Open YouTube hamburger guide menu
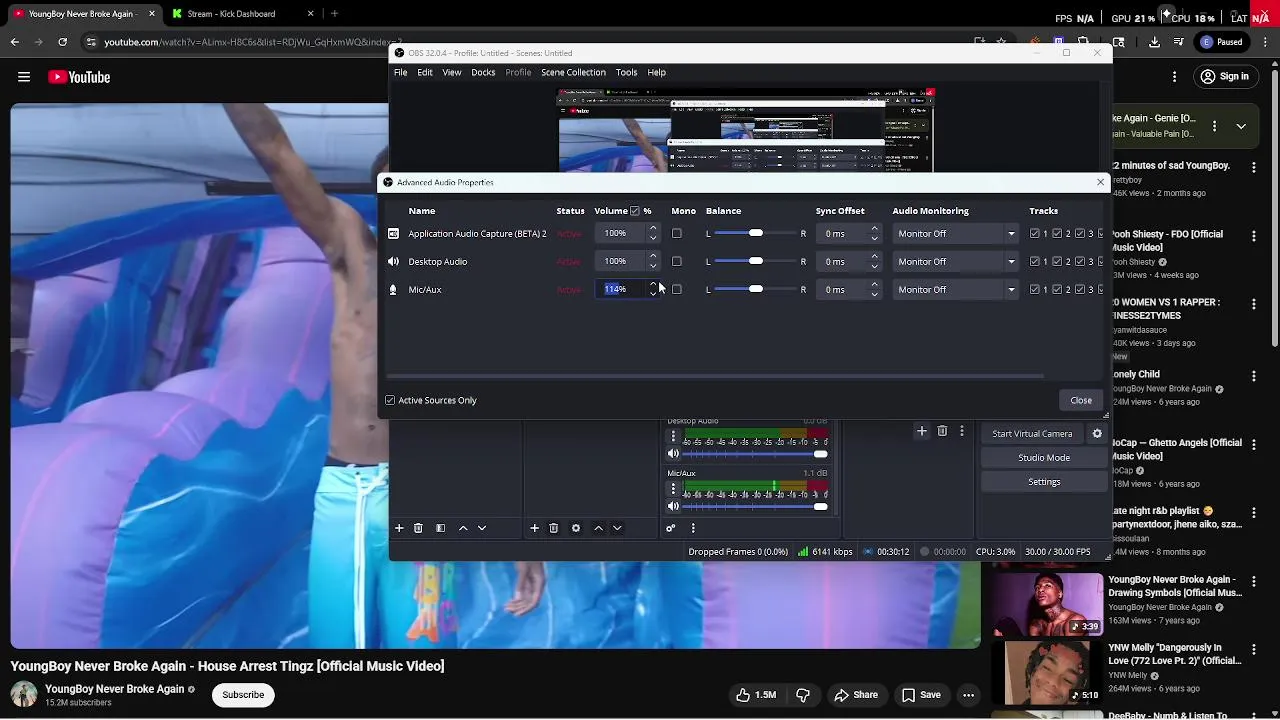The width and height of the screenshot is (1280, 720). click(x=24, y=77)
